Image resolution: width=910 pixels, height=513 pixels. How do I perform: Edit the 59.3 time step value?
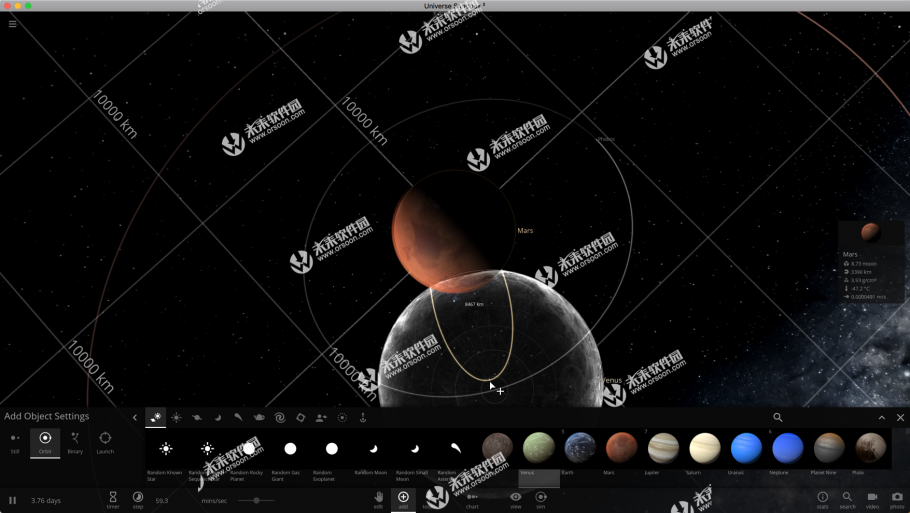pos(162,500)
